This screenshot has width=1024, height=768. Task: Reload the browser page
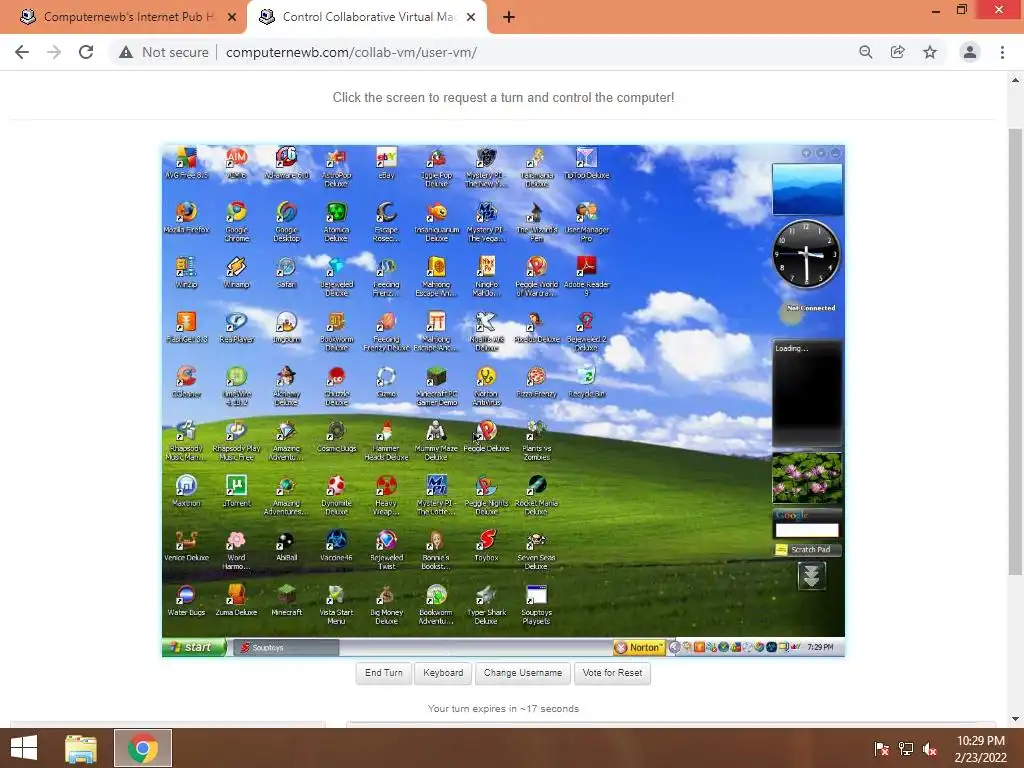pos(86,52)
